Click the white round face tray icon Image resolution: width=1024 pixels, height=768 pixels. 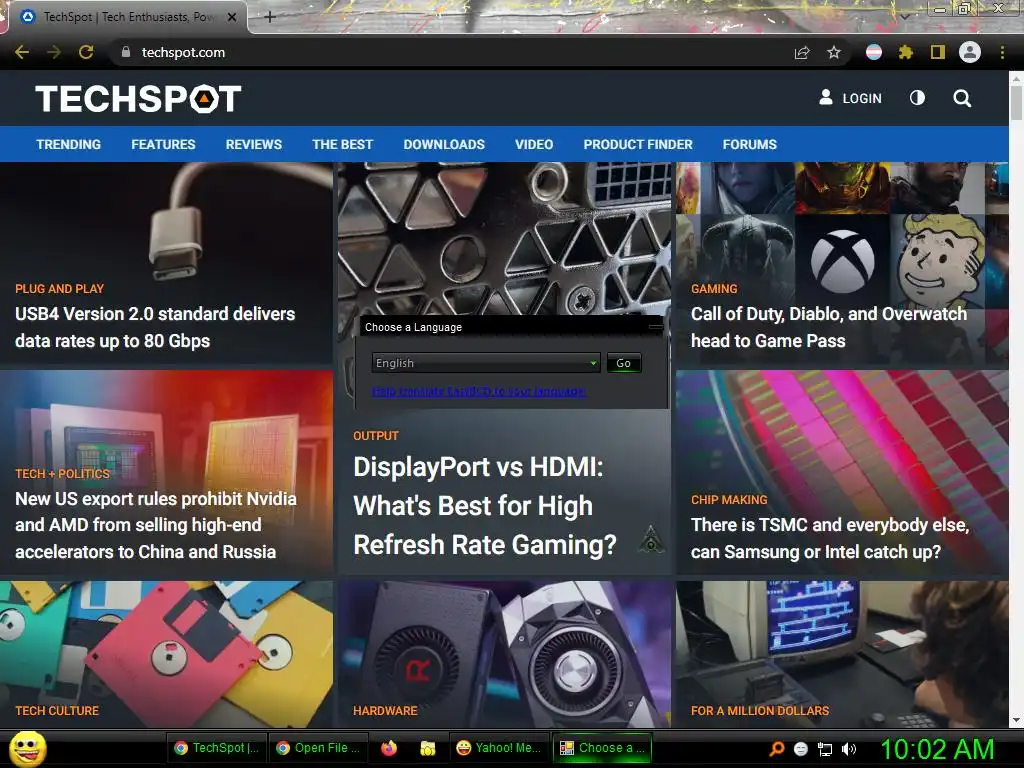tap(801, 749)
